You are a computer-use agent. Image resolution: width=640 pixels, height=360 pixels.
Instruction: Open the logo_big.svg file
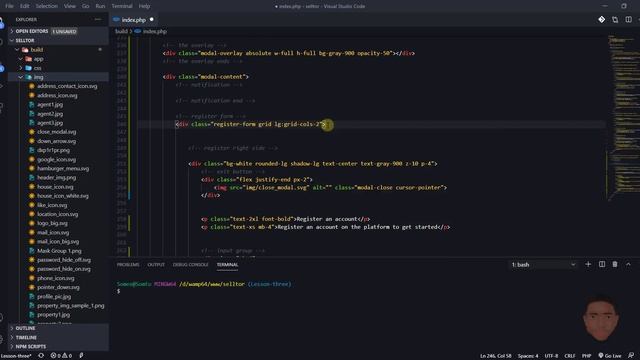pos(52,223)
